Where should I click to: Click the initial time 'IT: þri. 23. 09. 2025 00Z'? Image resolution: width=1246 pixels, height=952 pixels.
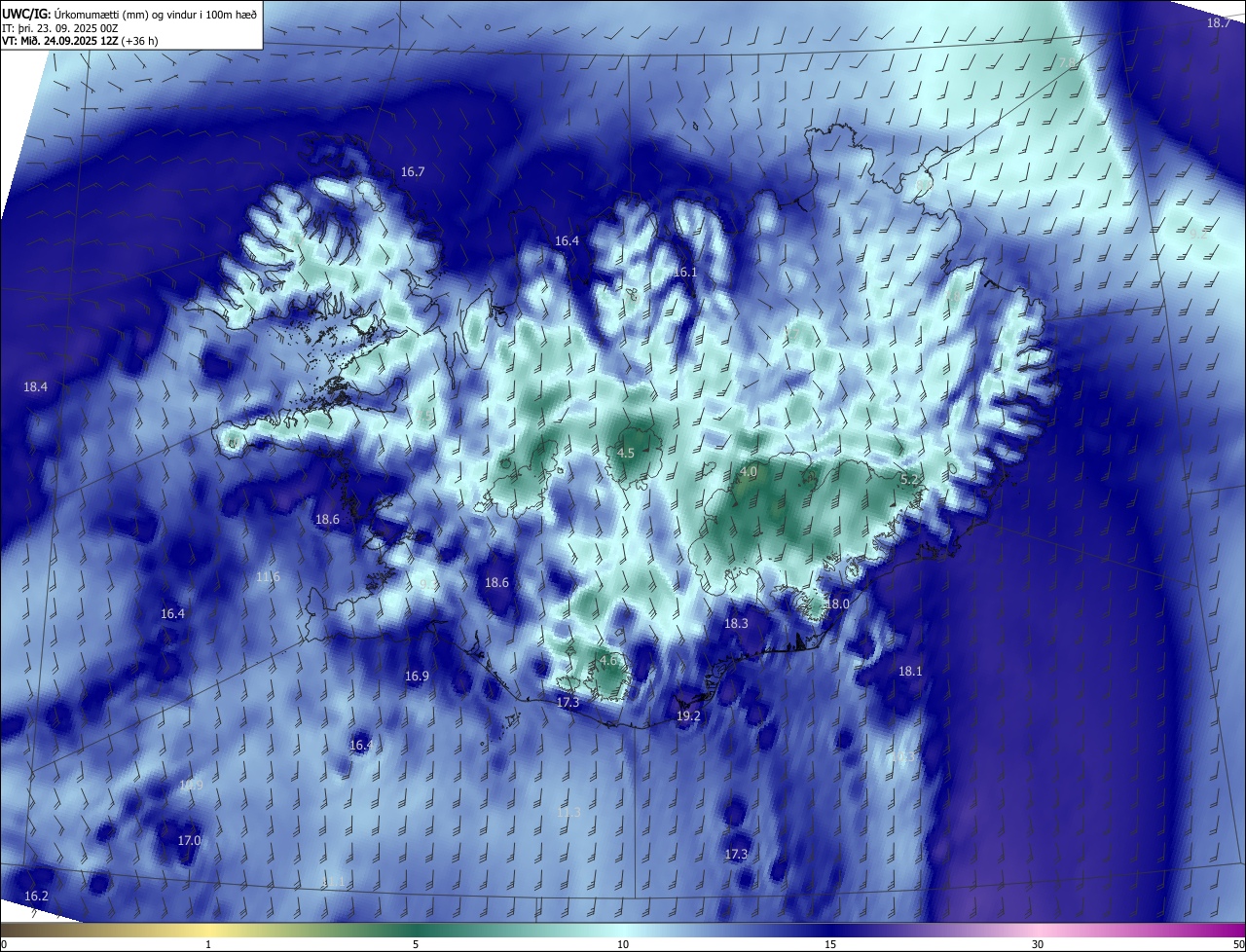59,27
